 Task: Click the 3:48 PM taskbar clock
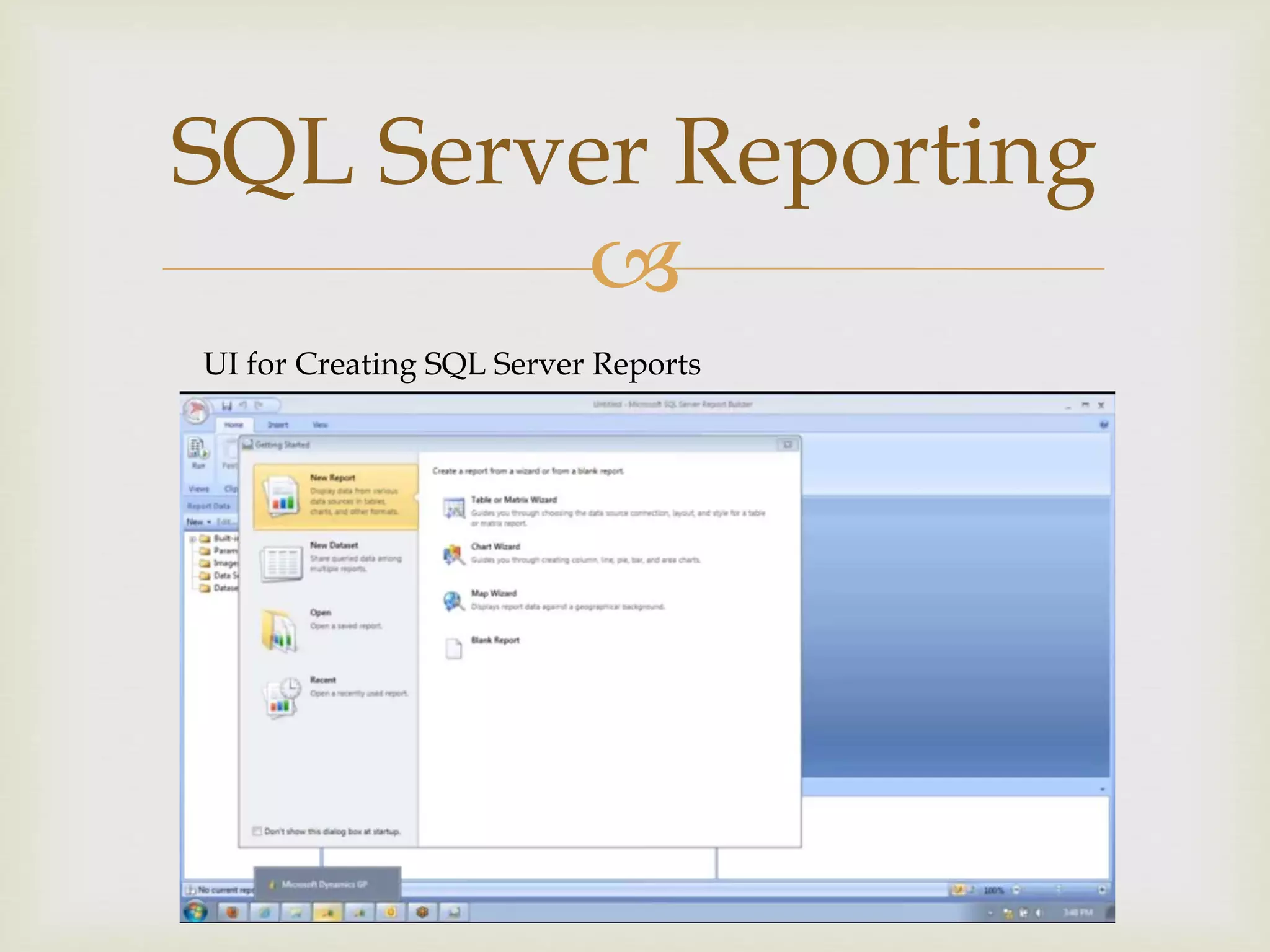point(1078,912)
